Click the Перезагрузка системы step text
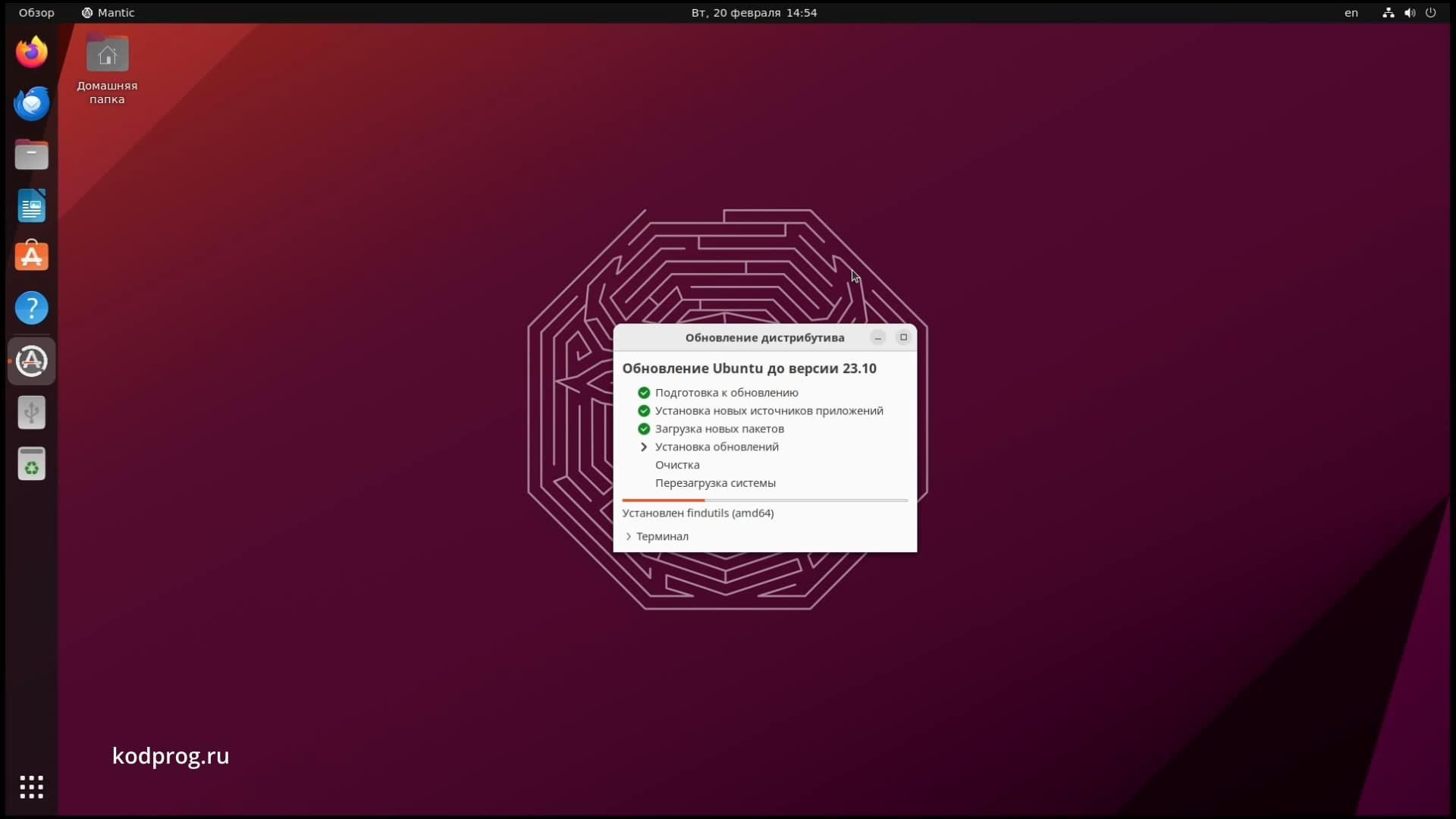The height and width of the screenshot is (819, 1456). coord(715,483)
